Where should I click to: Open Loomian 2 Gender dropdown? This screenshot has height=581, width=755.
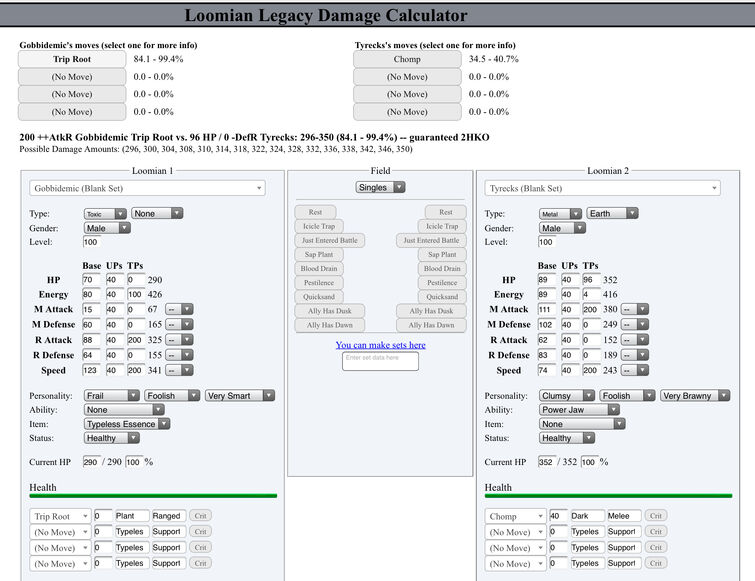(562, 228)
